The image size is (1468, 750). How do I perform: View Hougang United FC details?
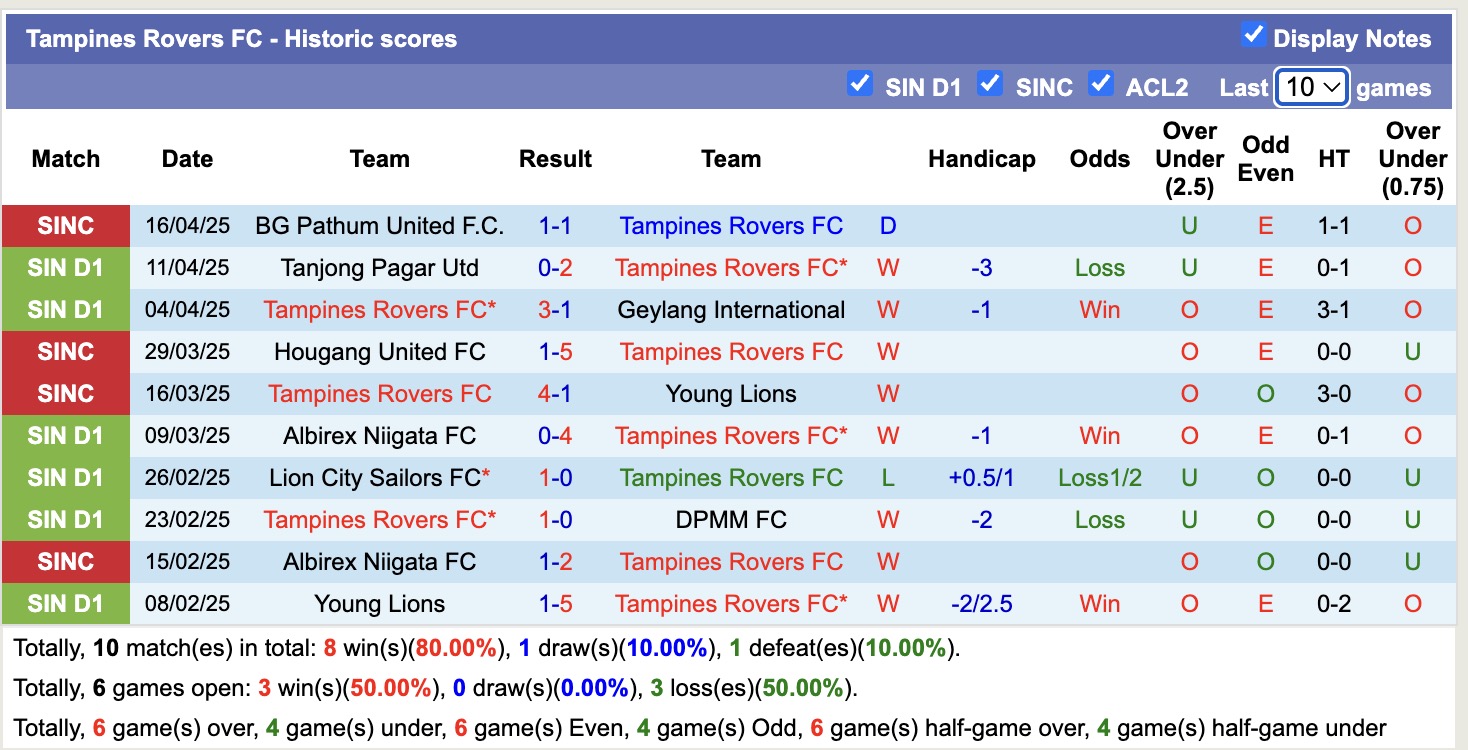tap(380, 352)
